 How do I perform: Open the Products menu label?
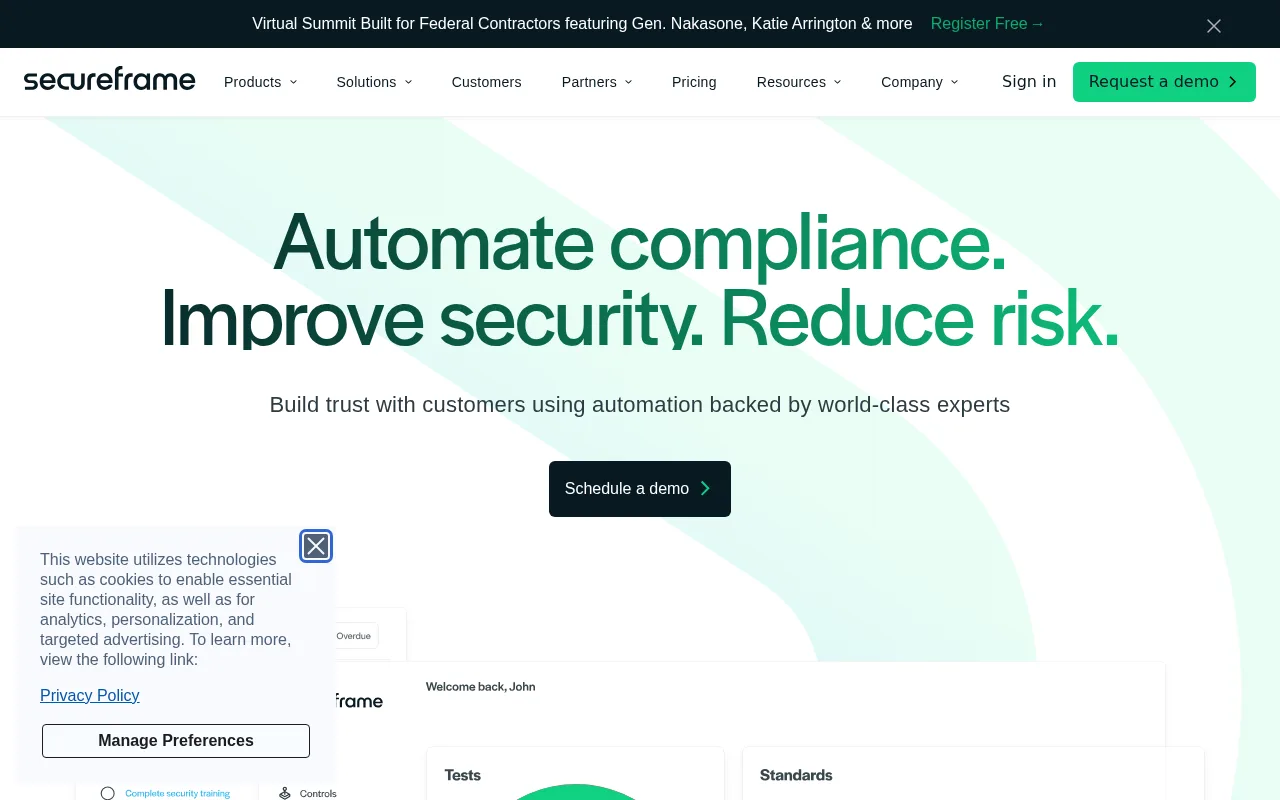pyautogui.click(x=252, y=82)
